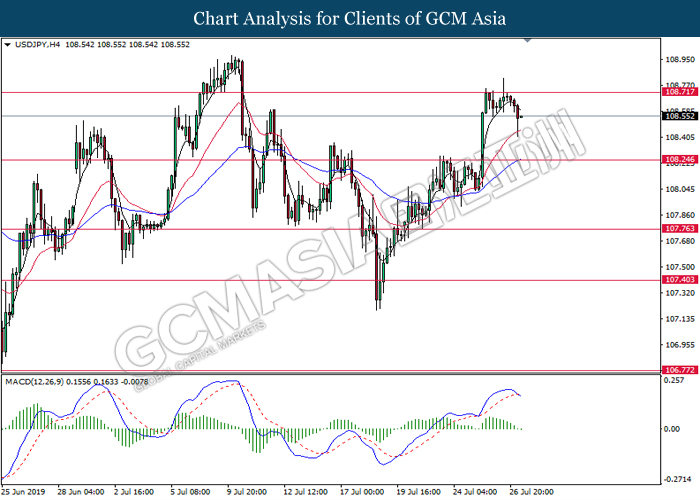Click the 108.950 price scale value
The image size is (700, 500).
tap(680, 59)
